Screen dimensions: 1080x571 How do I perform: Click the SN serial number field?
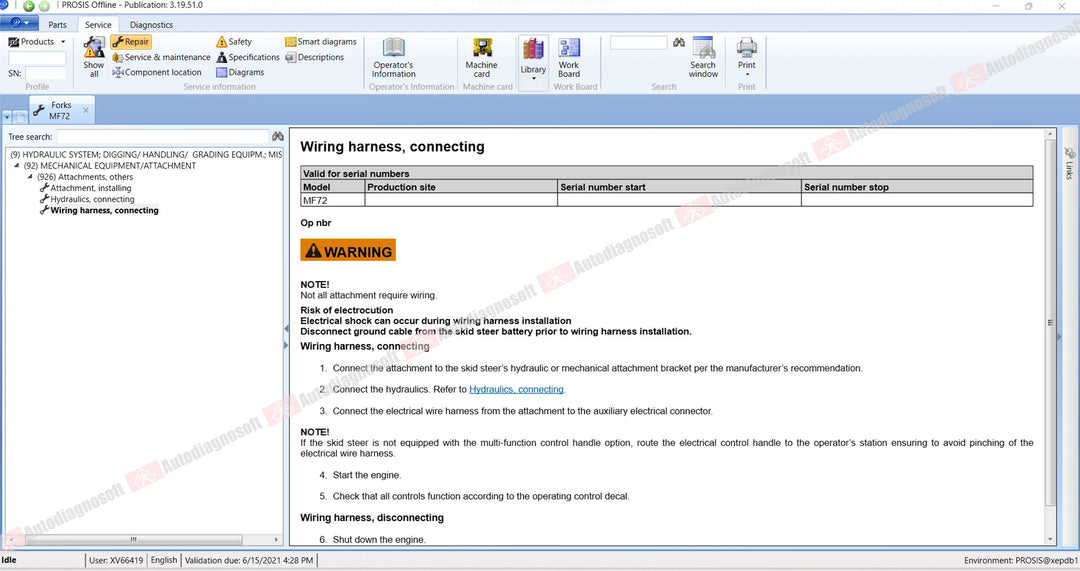45,73
